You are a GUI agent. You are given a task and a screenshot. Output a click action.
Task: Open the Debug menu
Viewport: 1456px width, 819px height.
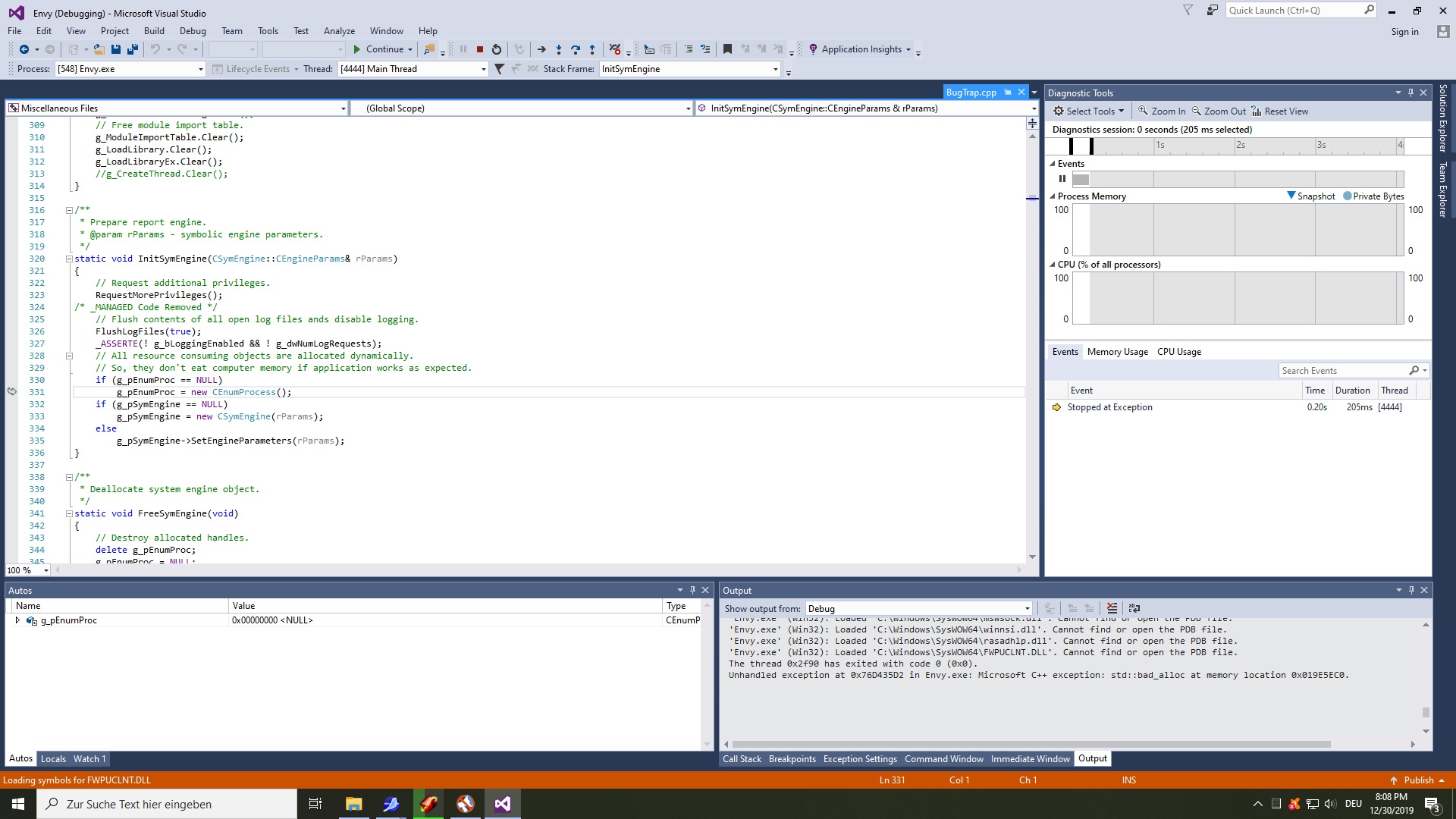tap(193, 31)
